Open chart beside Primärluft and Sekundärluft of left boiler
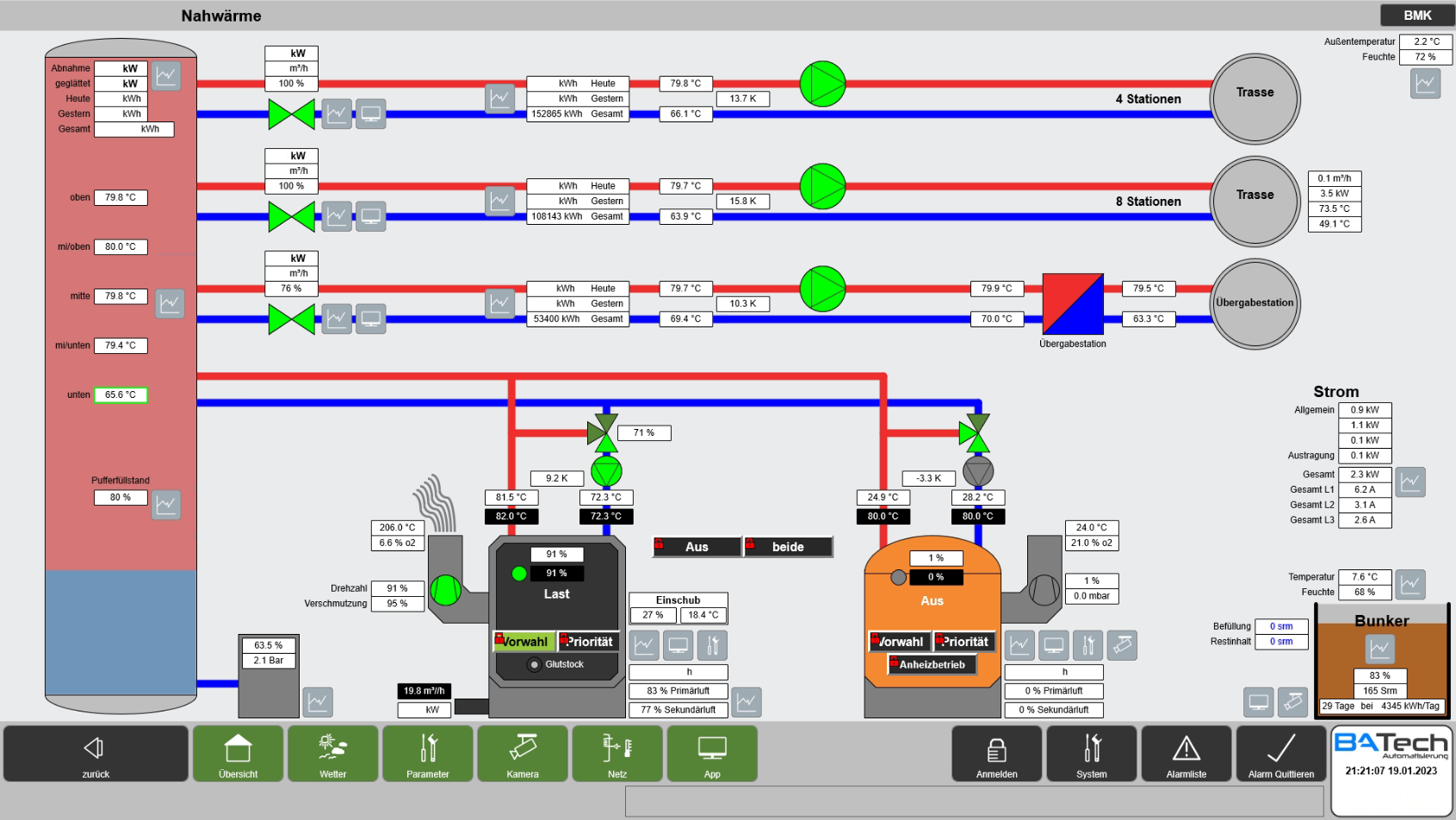1456x820 pixels. pyautogui.click(x=747, y=702)
